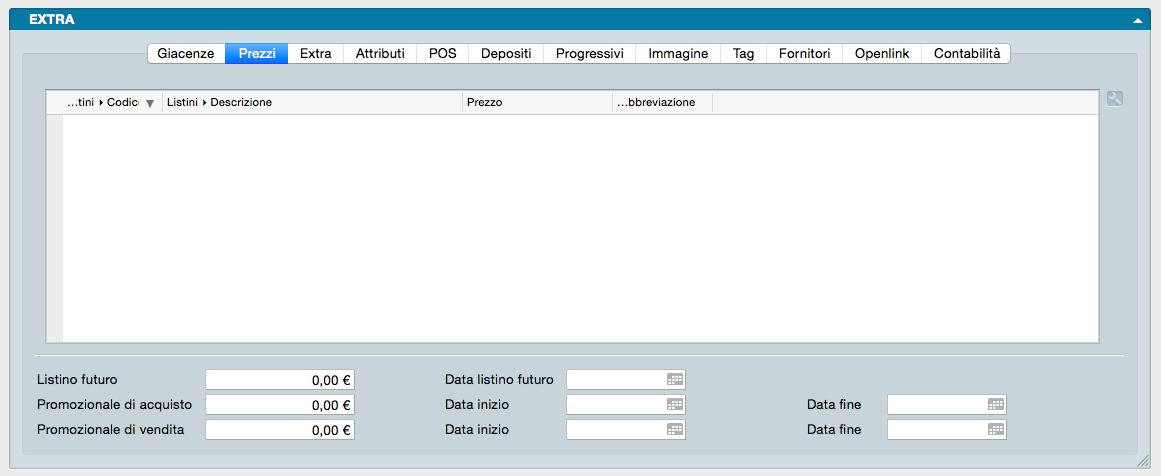The height and width of the screenshot is (476, 1161).
Task: Open calendar for Promozionale di vendita Data inizio
Action: point(675,430)
